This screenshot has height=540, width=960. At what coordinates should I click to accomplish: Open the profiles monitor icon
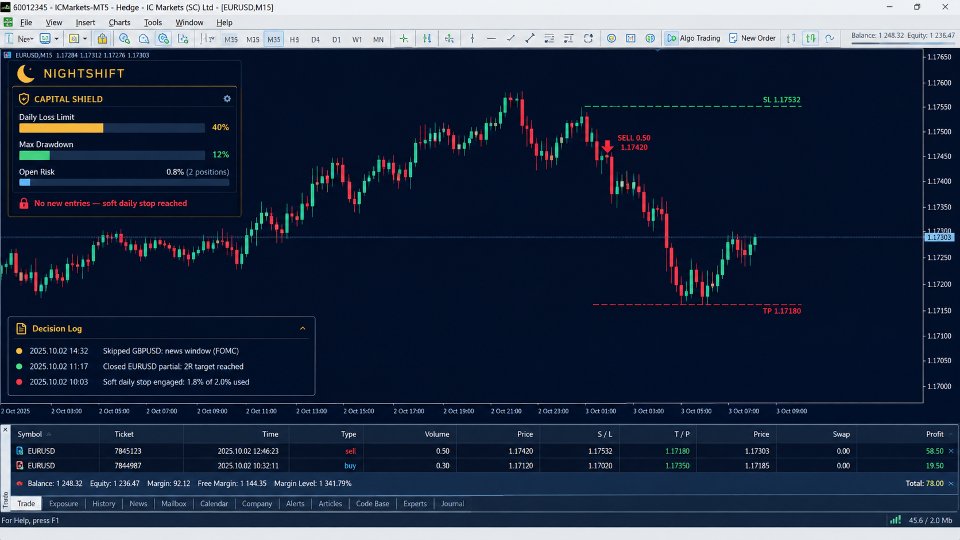pyautogui.click(x=45, y=39)
